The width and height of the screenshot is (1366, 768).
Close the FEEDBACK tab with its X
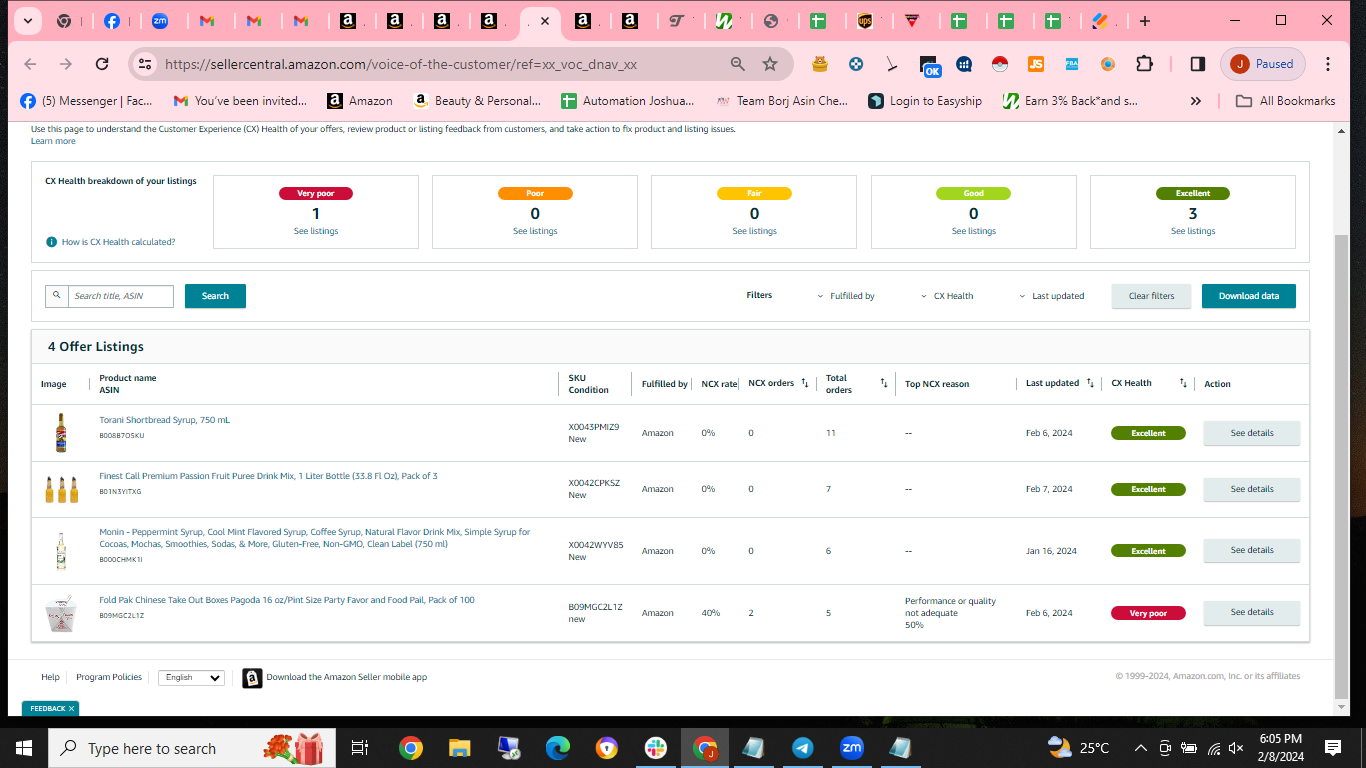(71, 708)
